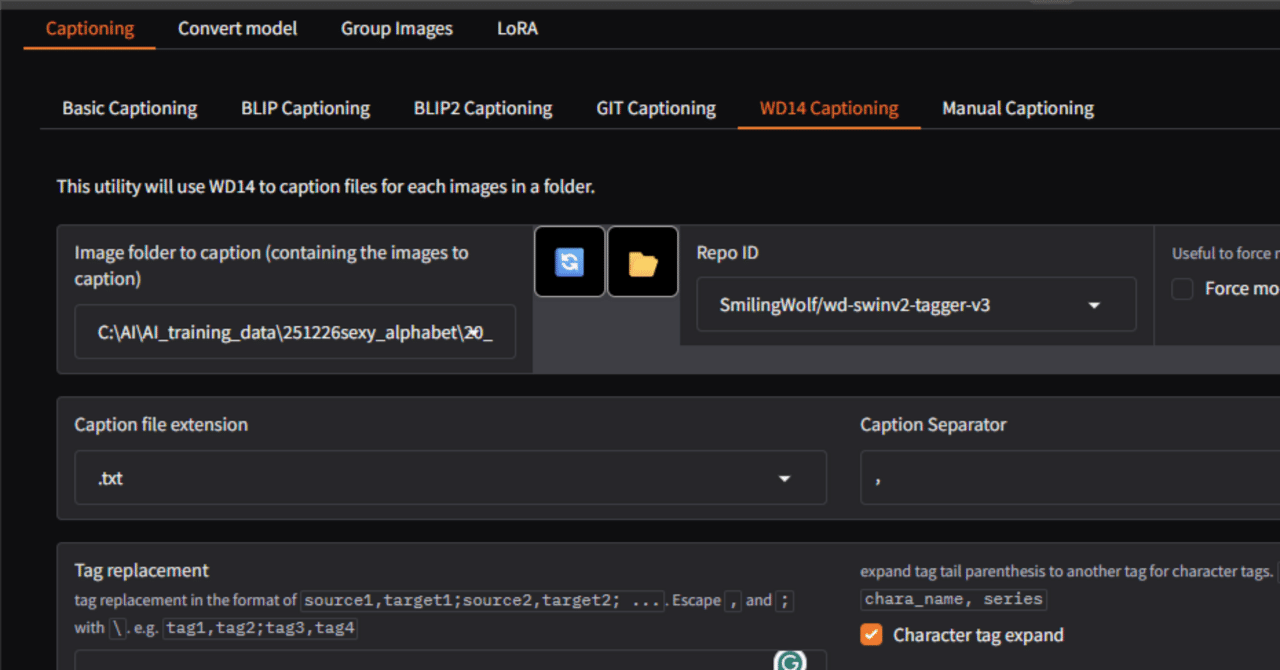Click the WD14 Captioning tab
Image resolution: width=1280 pixels, height=670 pixels.
(x=829, y=108)
